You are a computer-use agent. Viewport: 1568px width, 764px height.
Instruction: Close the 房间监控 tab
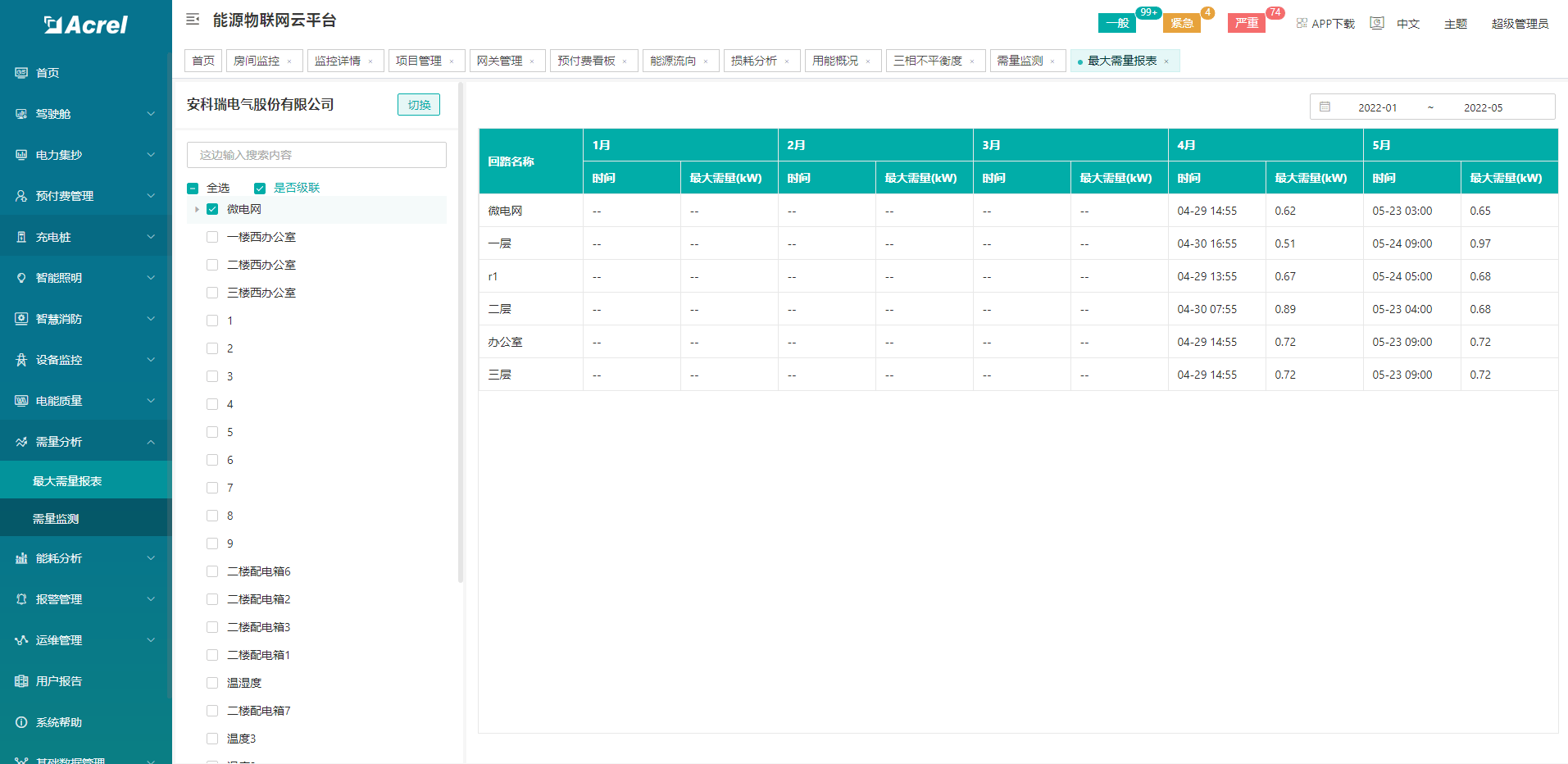[289, 61]
